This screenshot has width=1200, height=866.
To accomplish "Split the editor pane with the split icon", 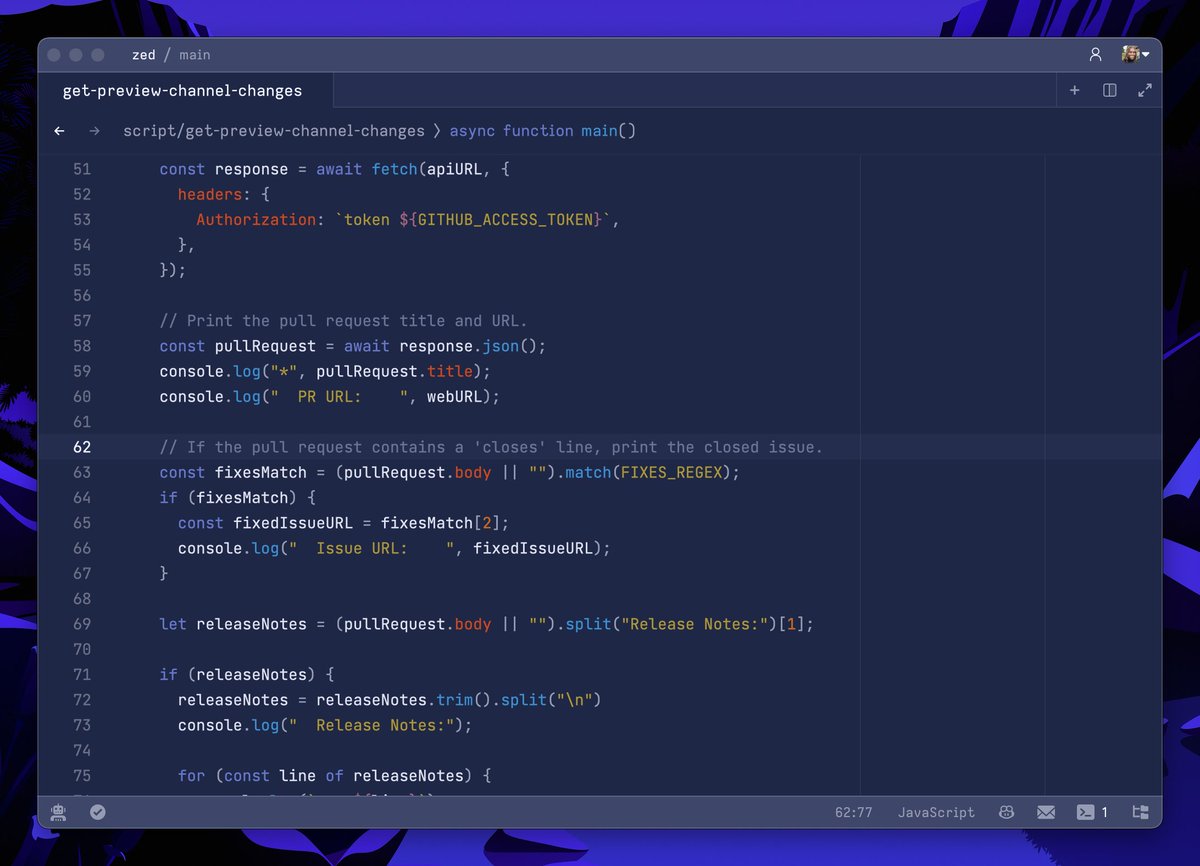I will pyautogui.click(x=1110, y=90).
